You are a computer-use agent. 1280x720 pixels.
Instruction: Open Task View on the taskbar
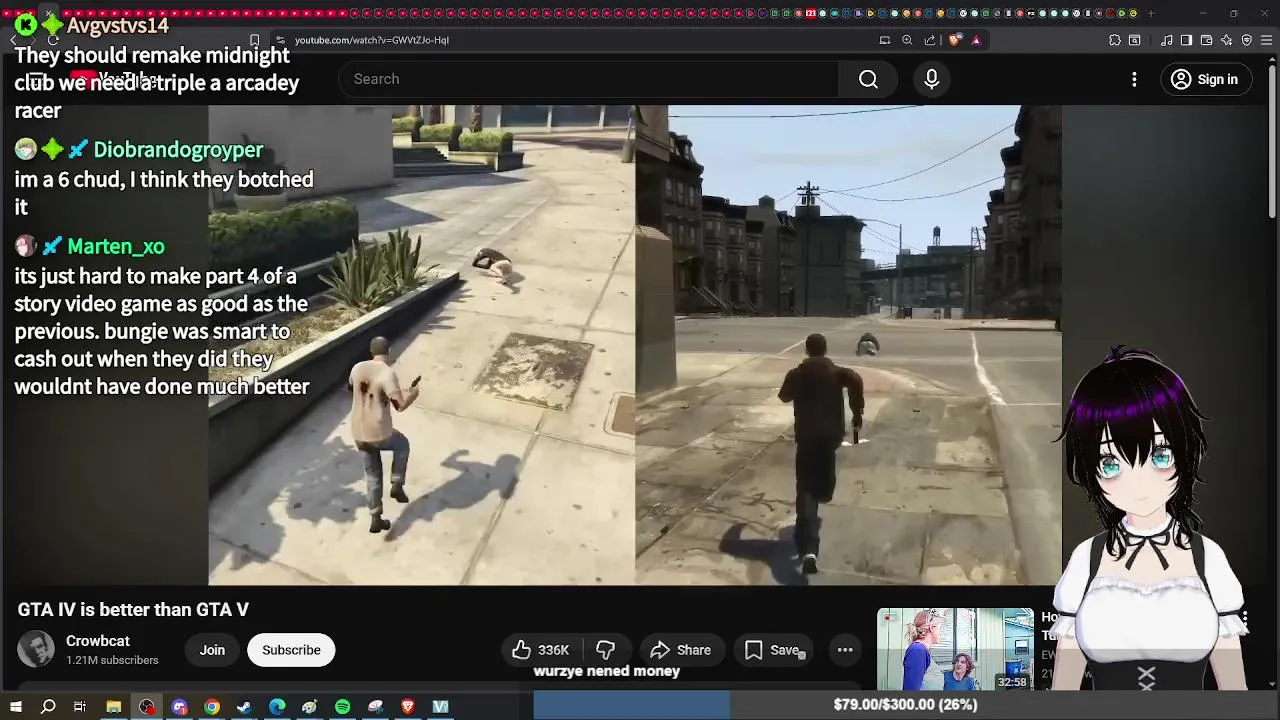click(x=80, y=707)
